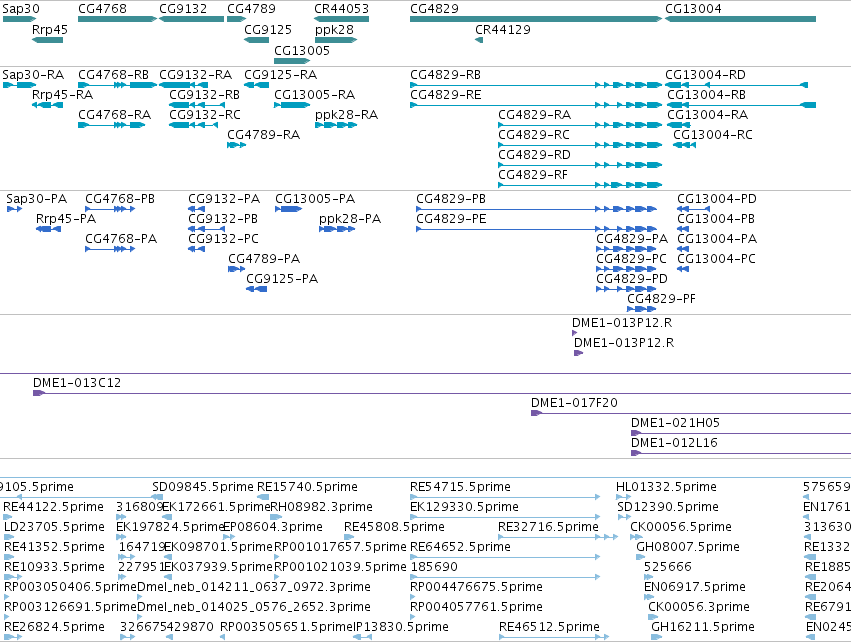Click the Rrp45 gene label

click(49, 29)
